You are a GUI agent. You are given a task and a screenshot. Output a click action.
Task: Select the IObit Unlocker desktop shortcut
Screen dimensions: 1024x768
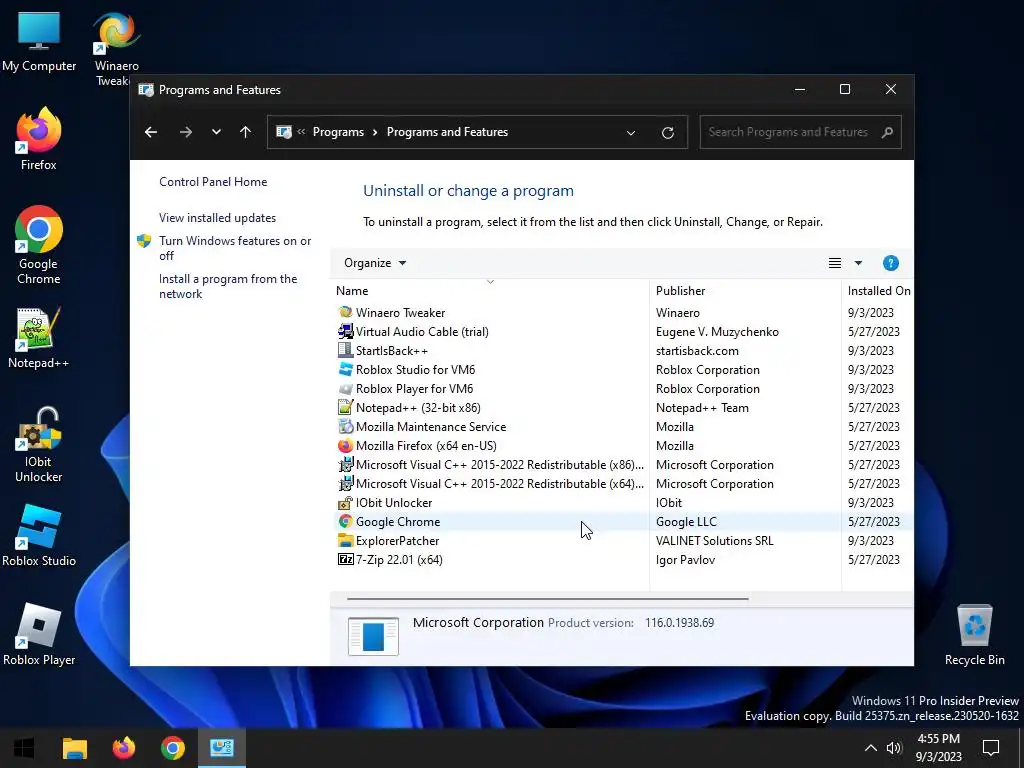(39, 444)
